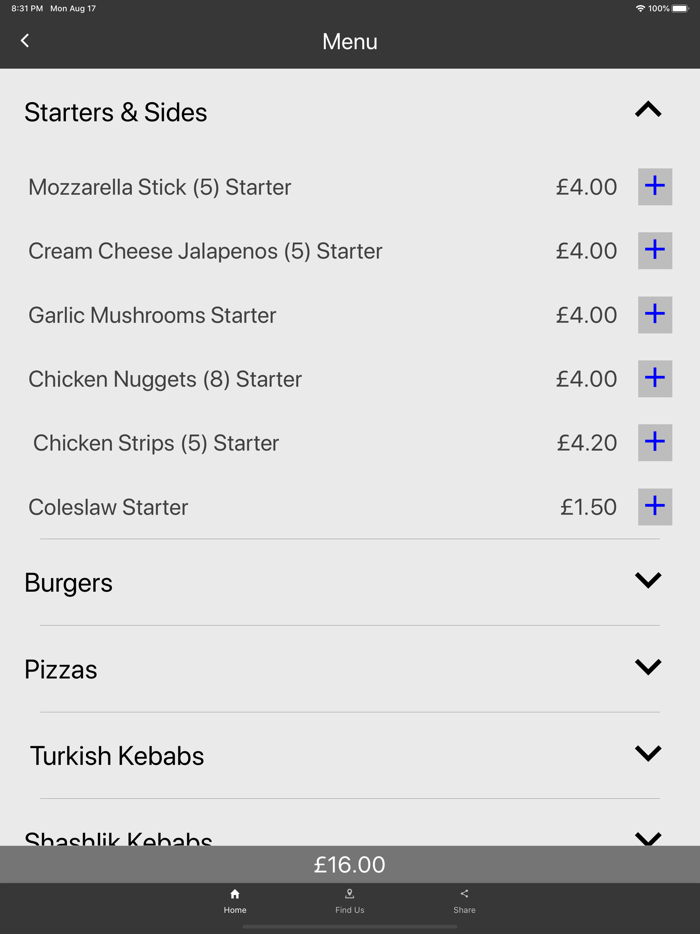Collapse the Starters & Sides section
This screenshot has width=700, height=934.
pyautogui.click(x=648, y=110)
